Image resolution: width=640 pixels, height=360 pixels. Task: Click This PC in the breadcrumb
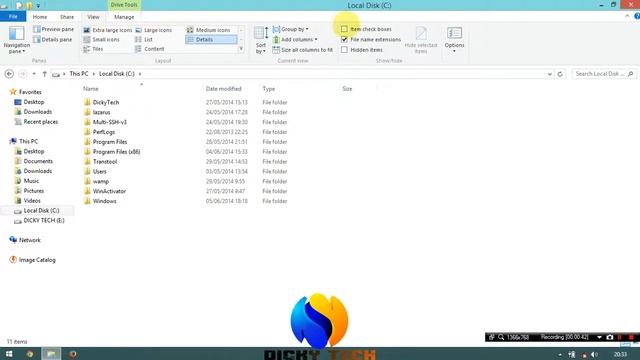pyautogui.click(x=79, y=74)
